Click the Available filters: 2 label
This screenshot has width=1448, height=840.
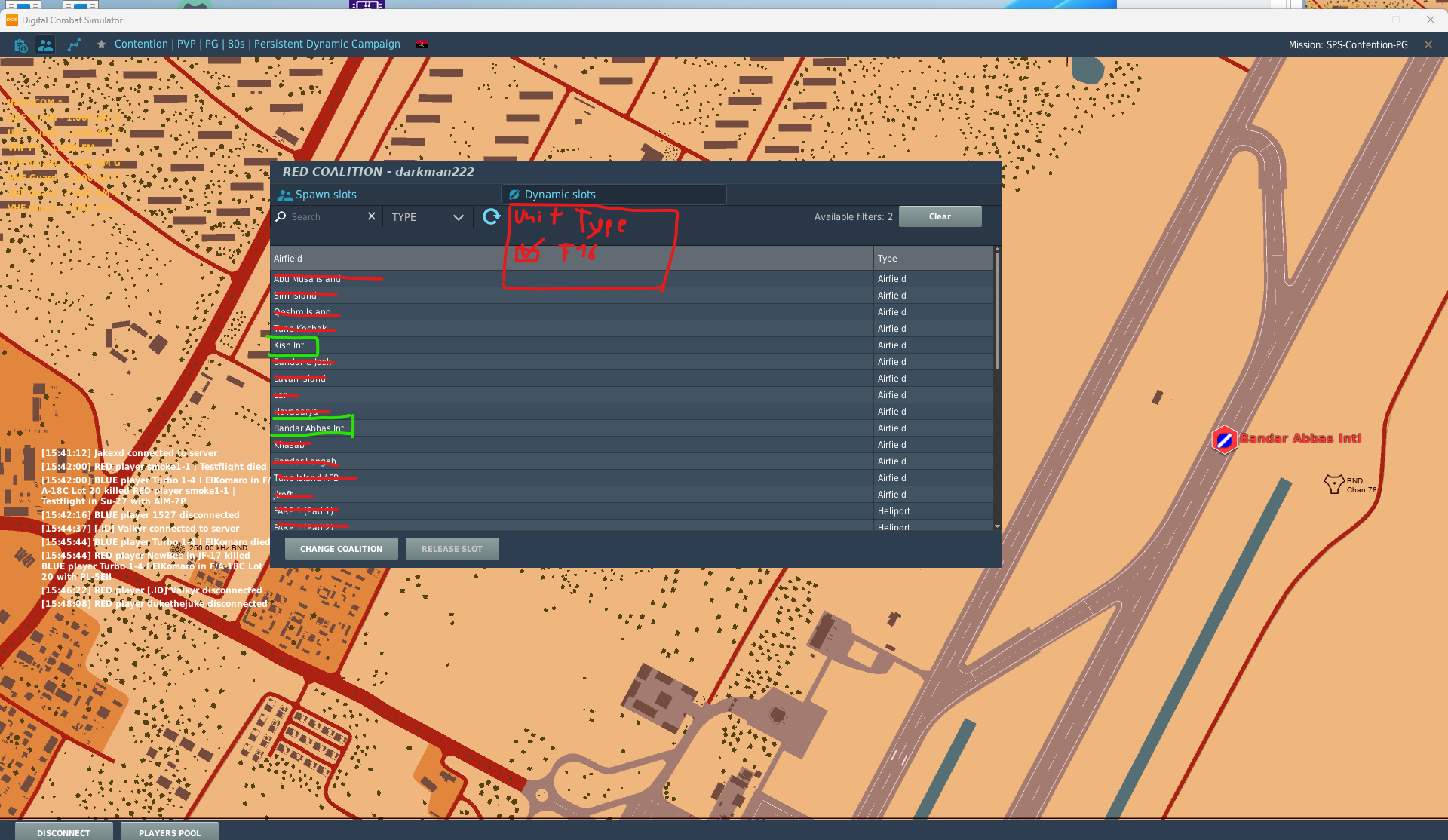(x=853, y=217)
